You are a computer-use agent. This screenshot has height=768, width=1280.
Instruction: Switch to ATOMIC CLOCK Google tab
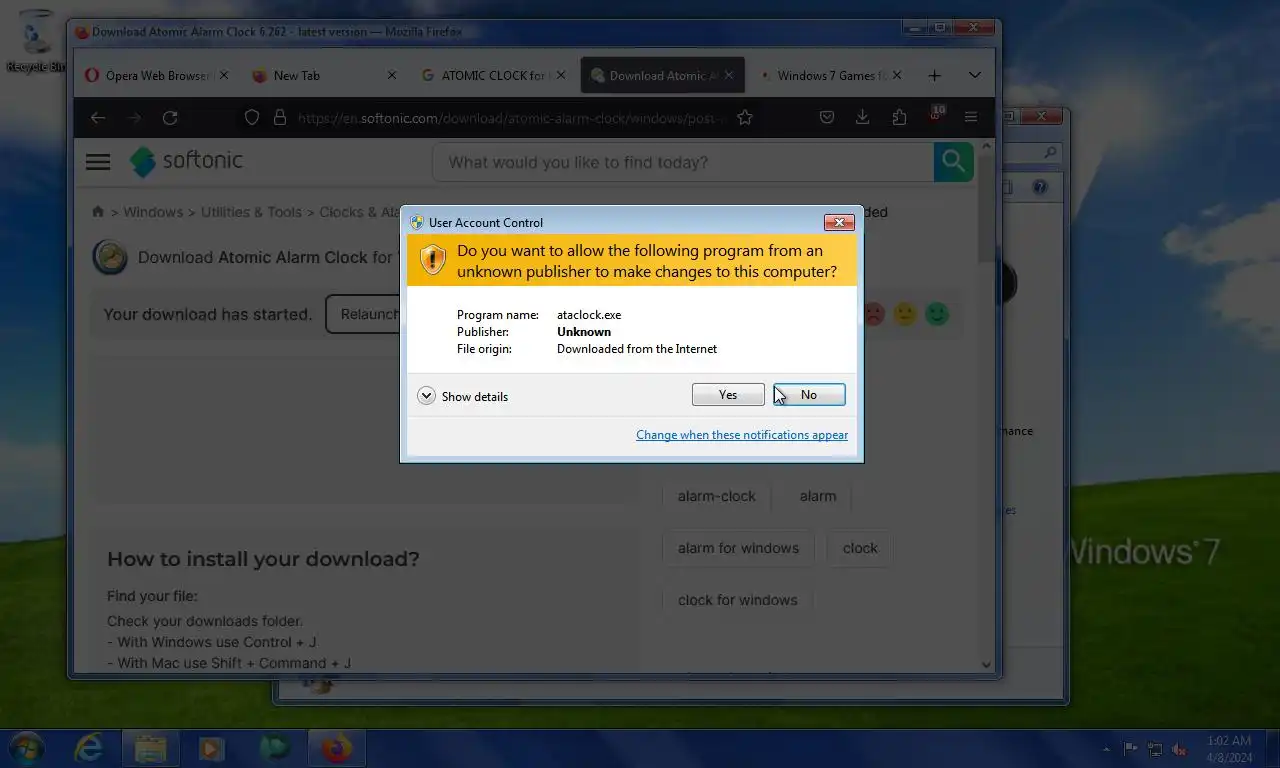494,75
